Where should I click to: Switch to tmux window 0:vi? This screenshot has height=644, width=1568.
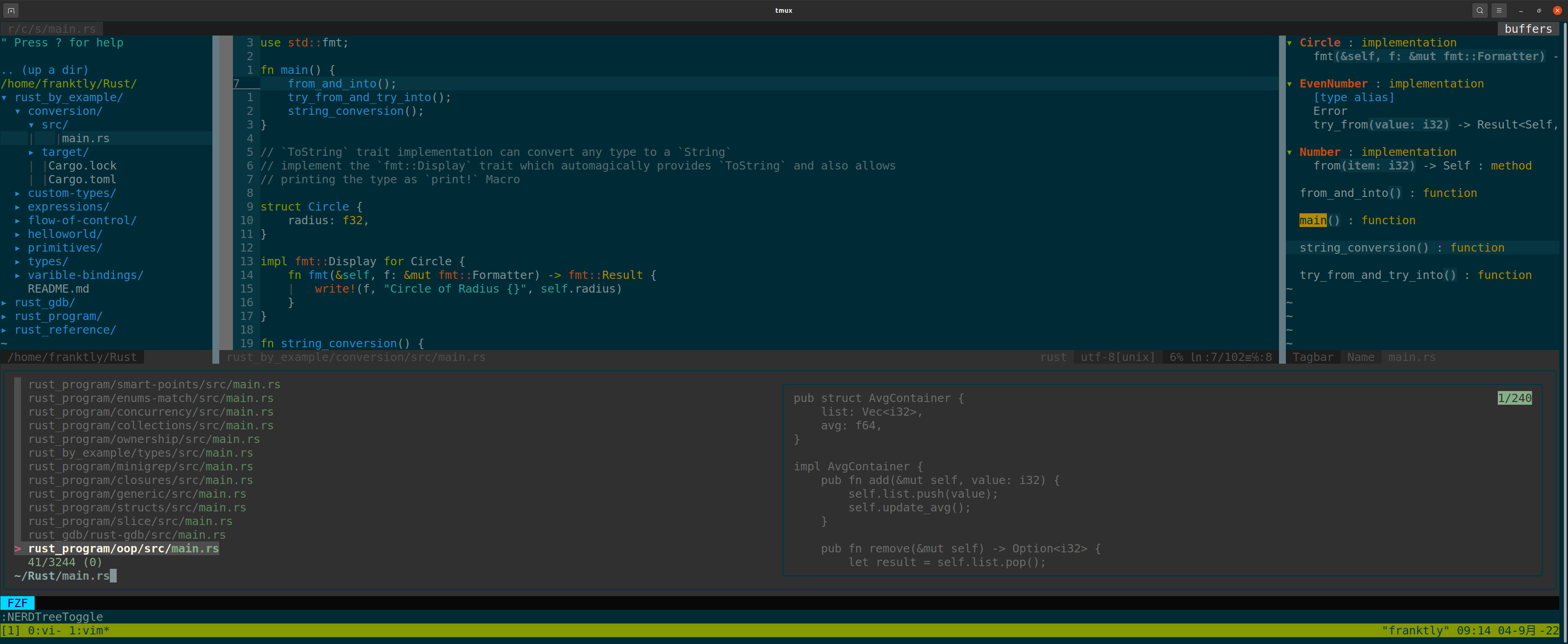(44, 631)
